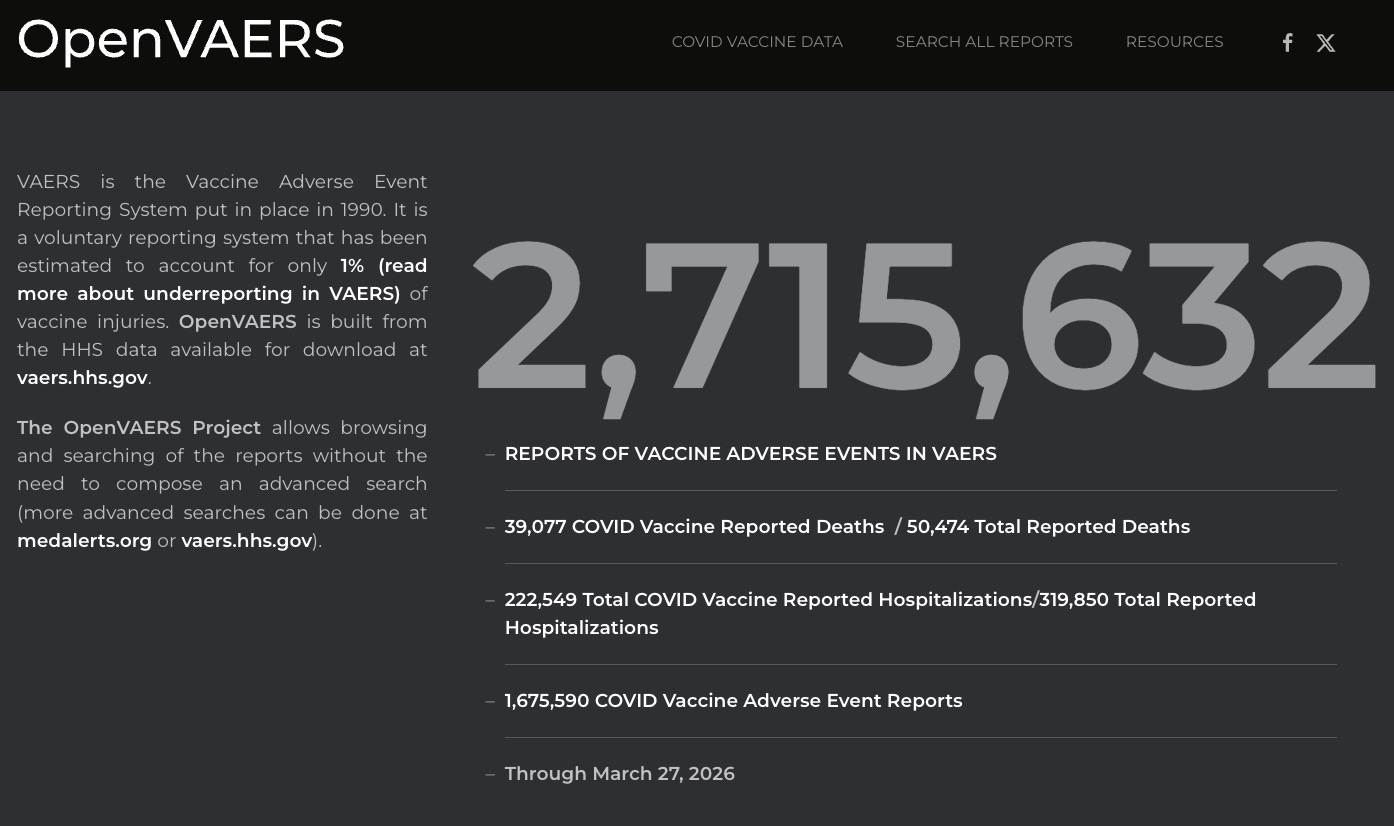Open the Resources menu
The width and height of the screenshot is (1394, 826).
point(1174,42)
